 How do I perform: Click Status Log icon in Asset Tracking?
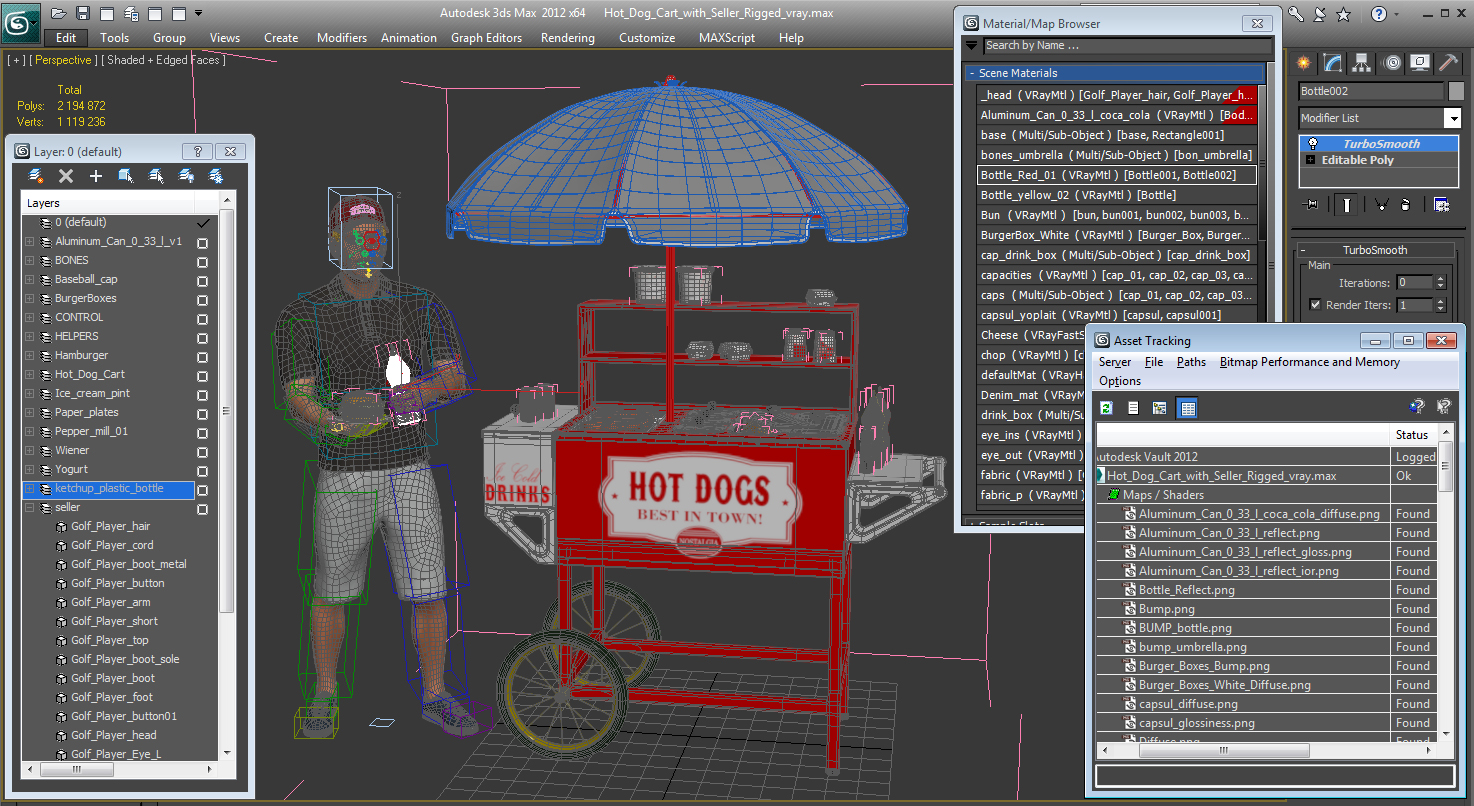pos(1133,407)
